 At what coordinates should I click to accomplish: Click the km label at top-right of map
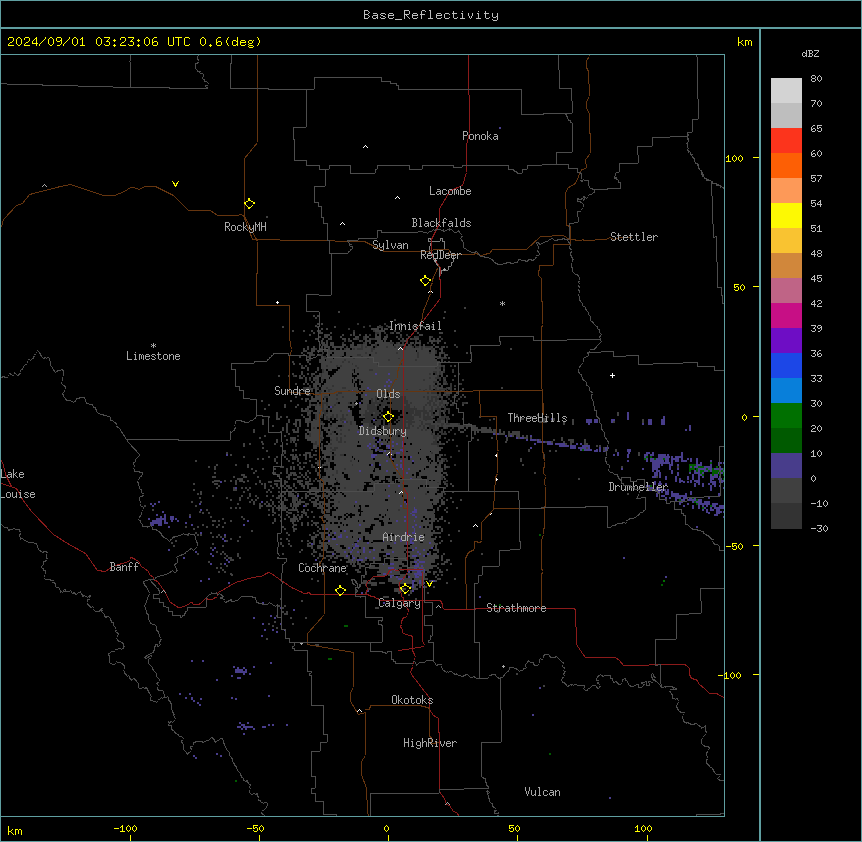tap(744, 42)
